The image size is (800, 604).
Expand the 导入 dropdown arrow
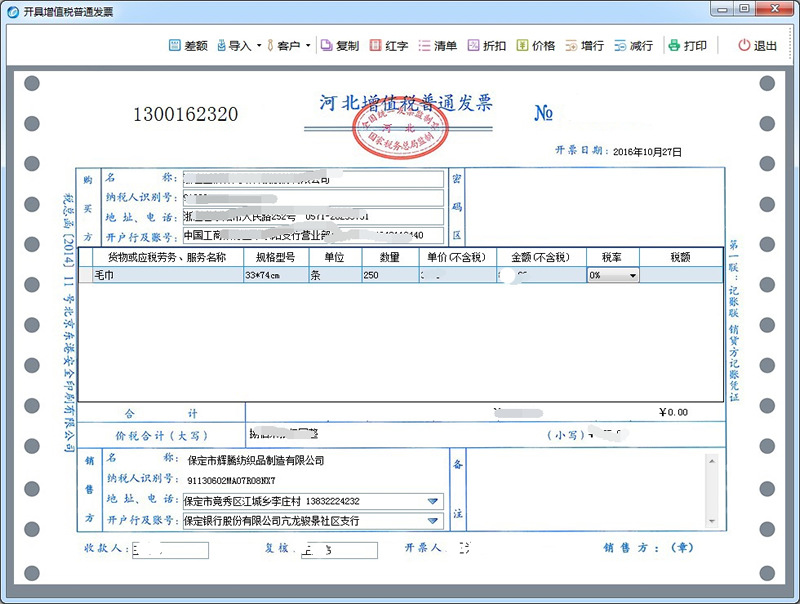click(x=259, y=45)
